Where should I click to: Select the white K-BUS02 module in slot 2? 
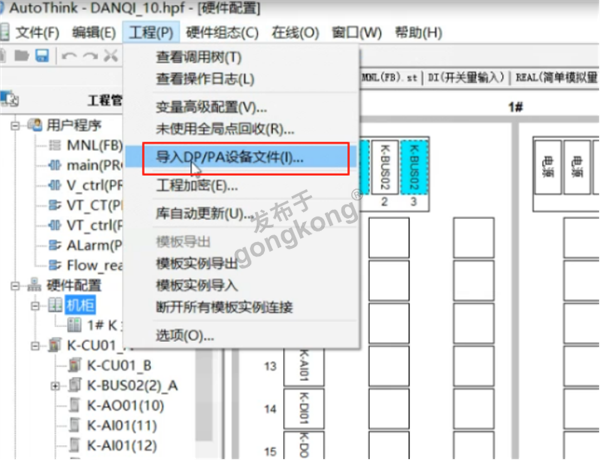coord(385,167)
